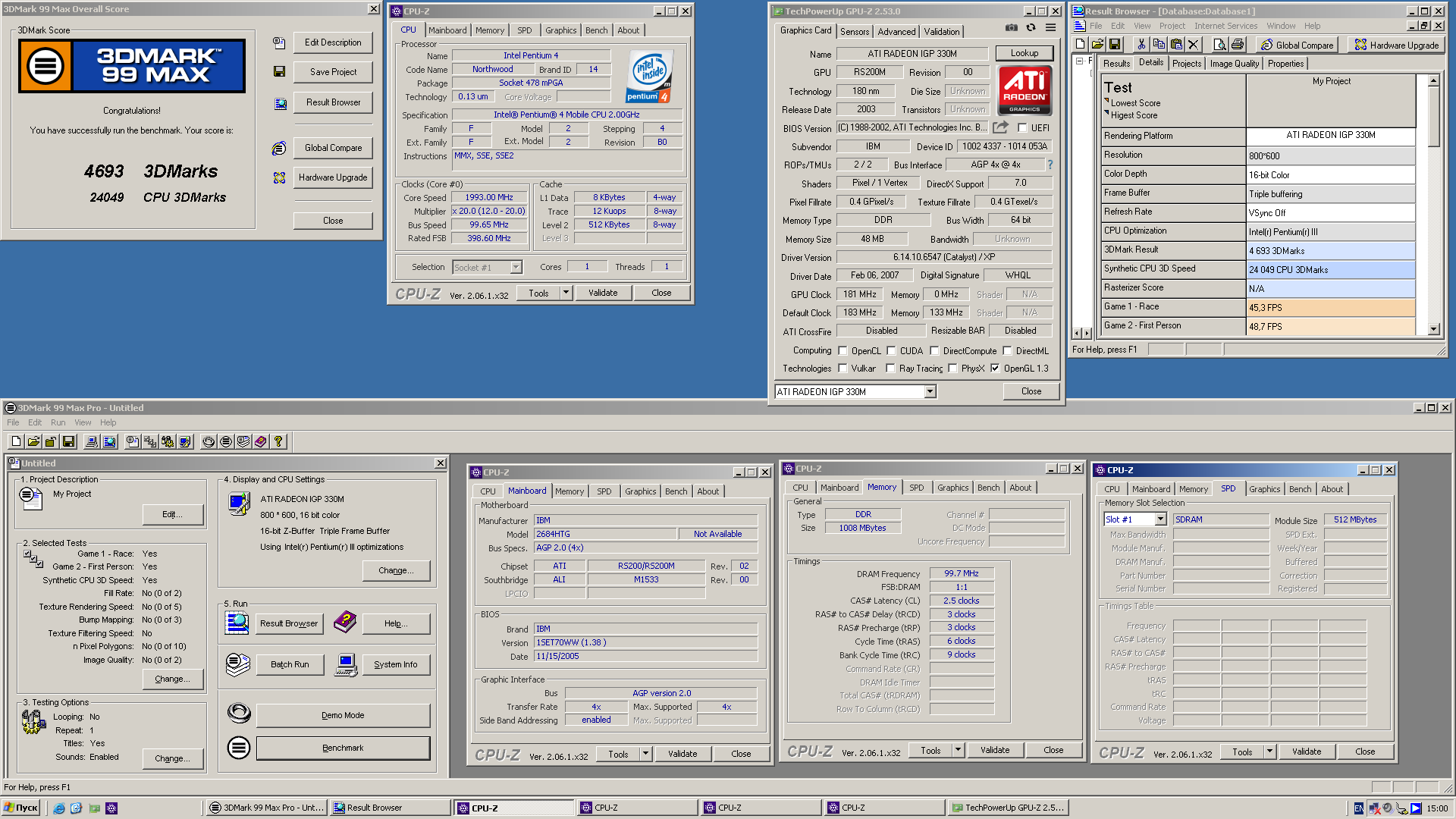Toggle PhysX checkbox in GPU-Z

click(x=952, y=369)
